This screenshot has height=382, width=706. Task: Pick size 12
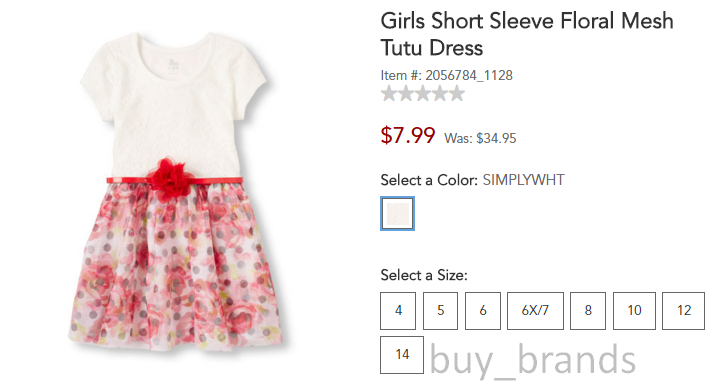coord(683,311)
